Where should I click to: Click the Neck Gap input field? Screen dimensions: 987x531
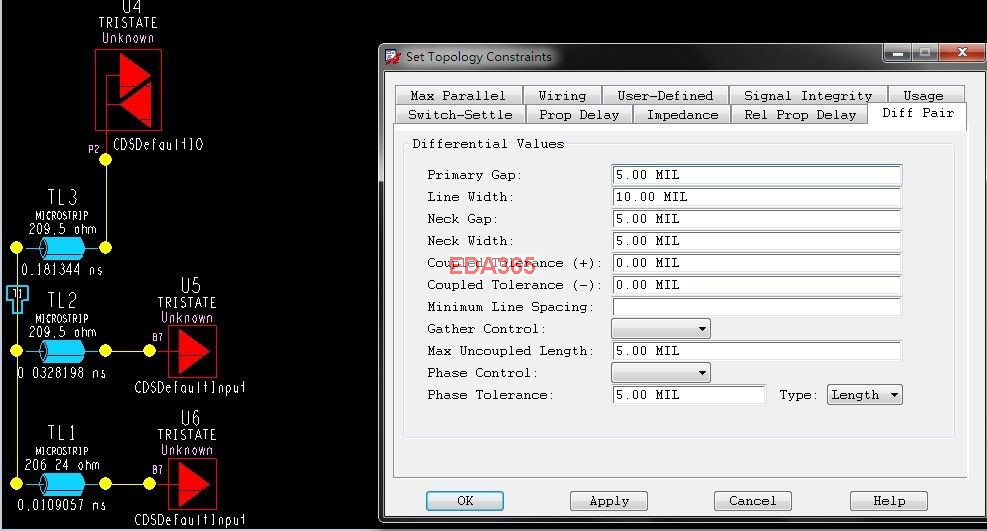(x=757, y=219)
